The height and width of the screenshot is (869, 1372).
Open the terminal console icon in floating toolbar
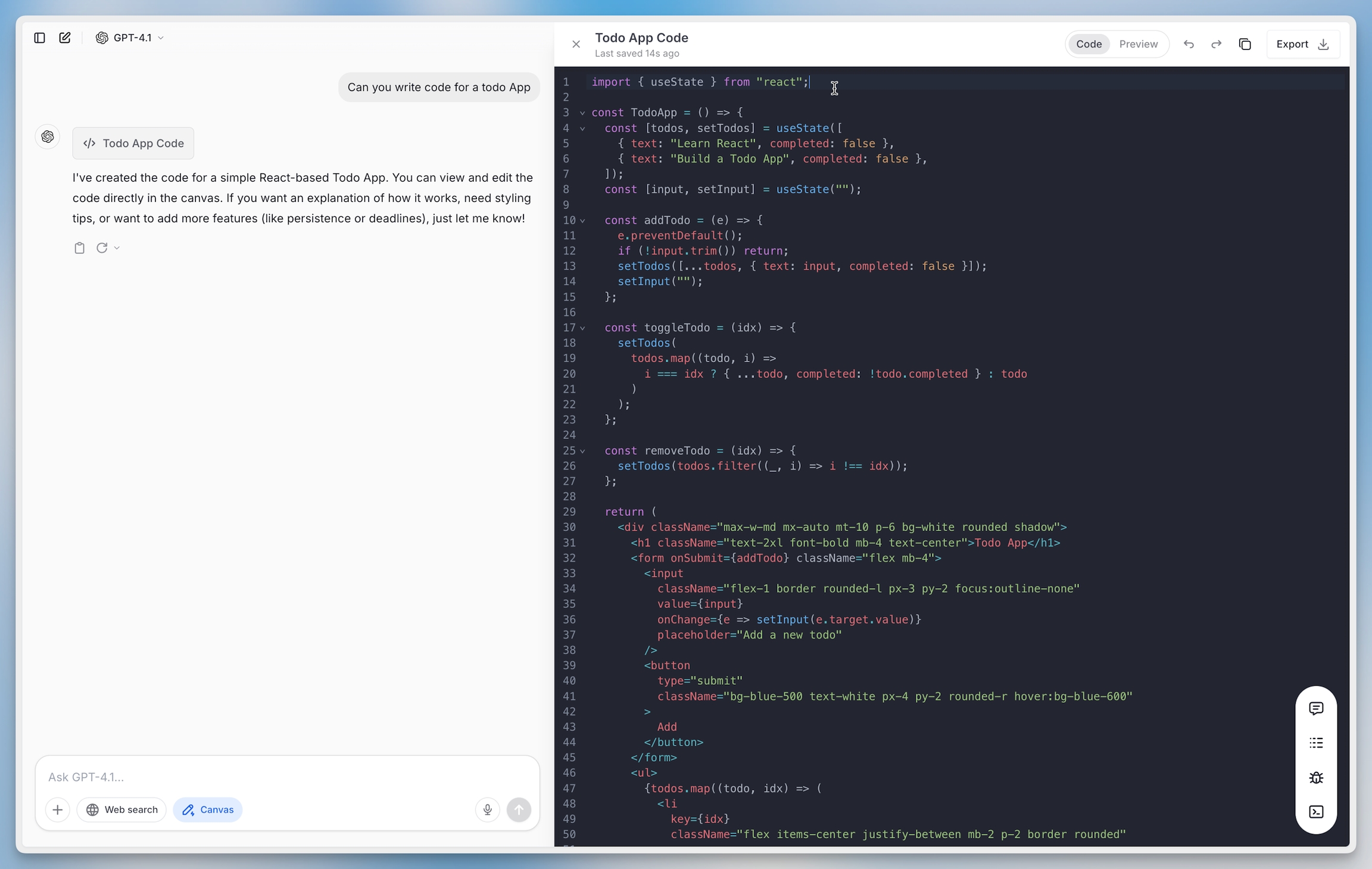pyautogui.click(x=1316, y=812)
